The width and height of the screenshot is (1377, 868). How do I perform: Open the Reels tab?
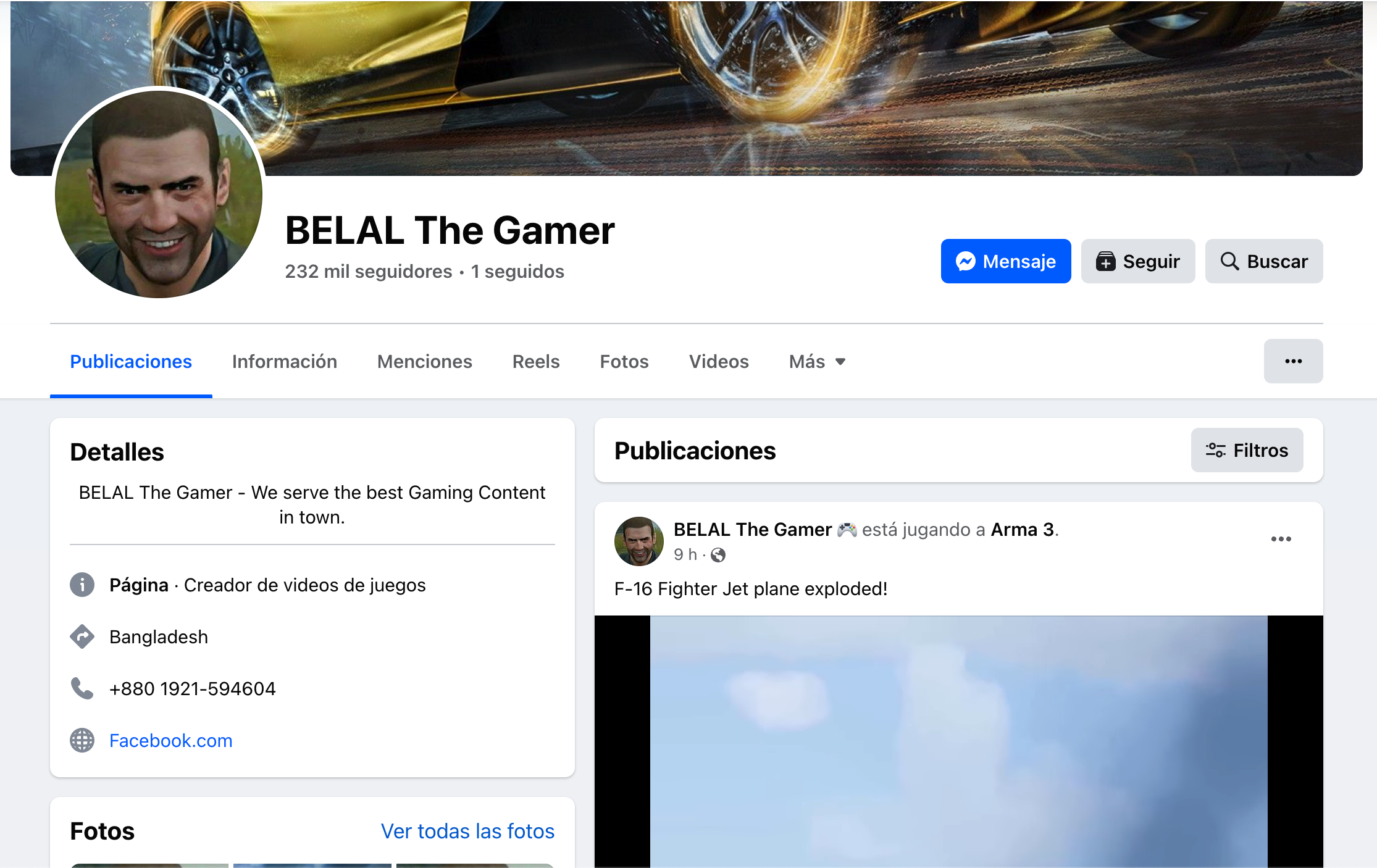click(536, 361)
